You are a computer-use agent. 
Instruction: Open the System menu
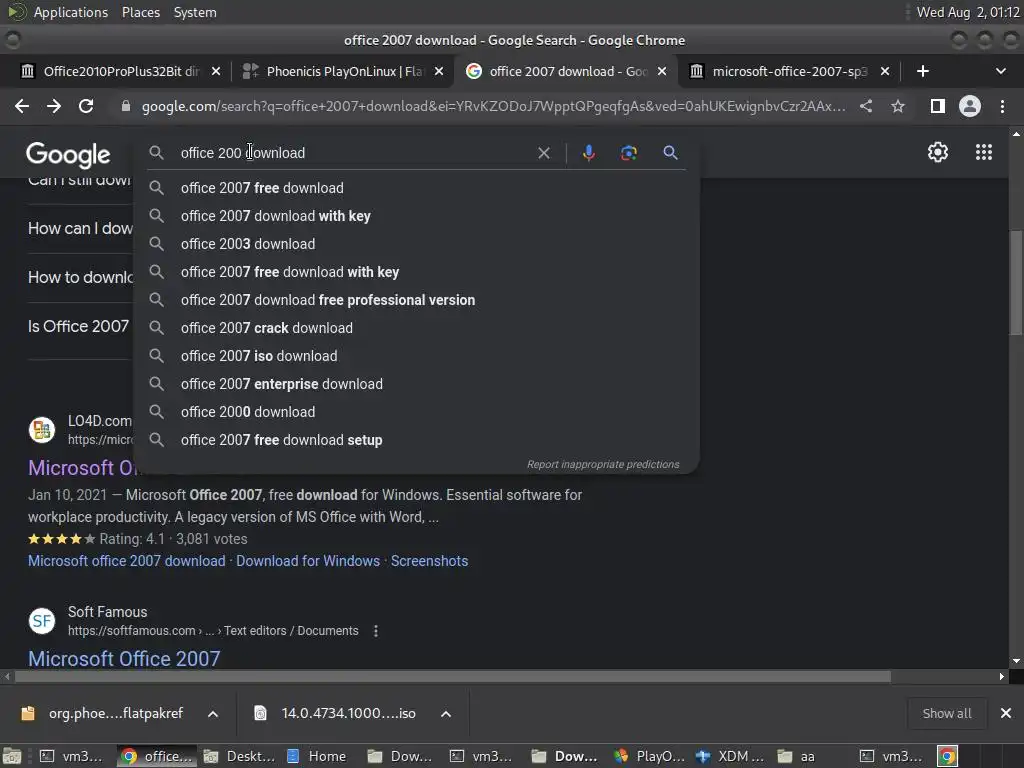pos(195,12)
